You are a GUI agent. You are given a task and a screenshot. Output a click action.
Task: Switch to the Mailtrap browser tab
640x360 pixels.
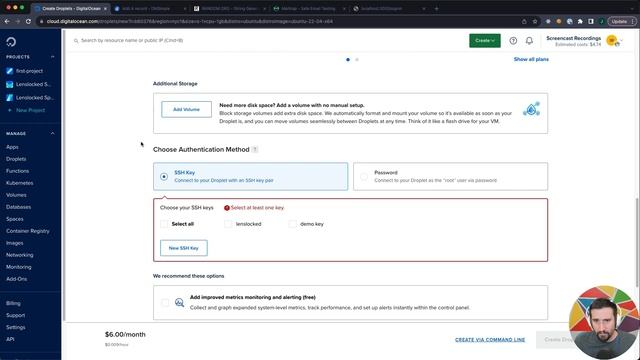(x=308, y=8)
